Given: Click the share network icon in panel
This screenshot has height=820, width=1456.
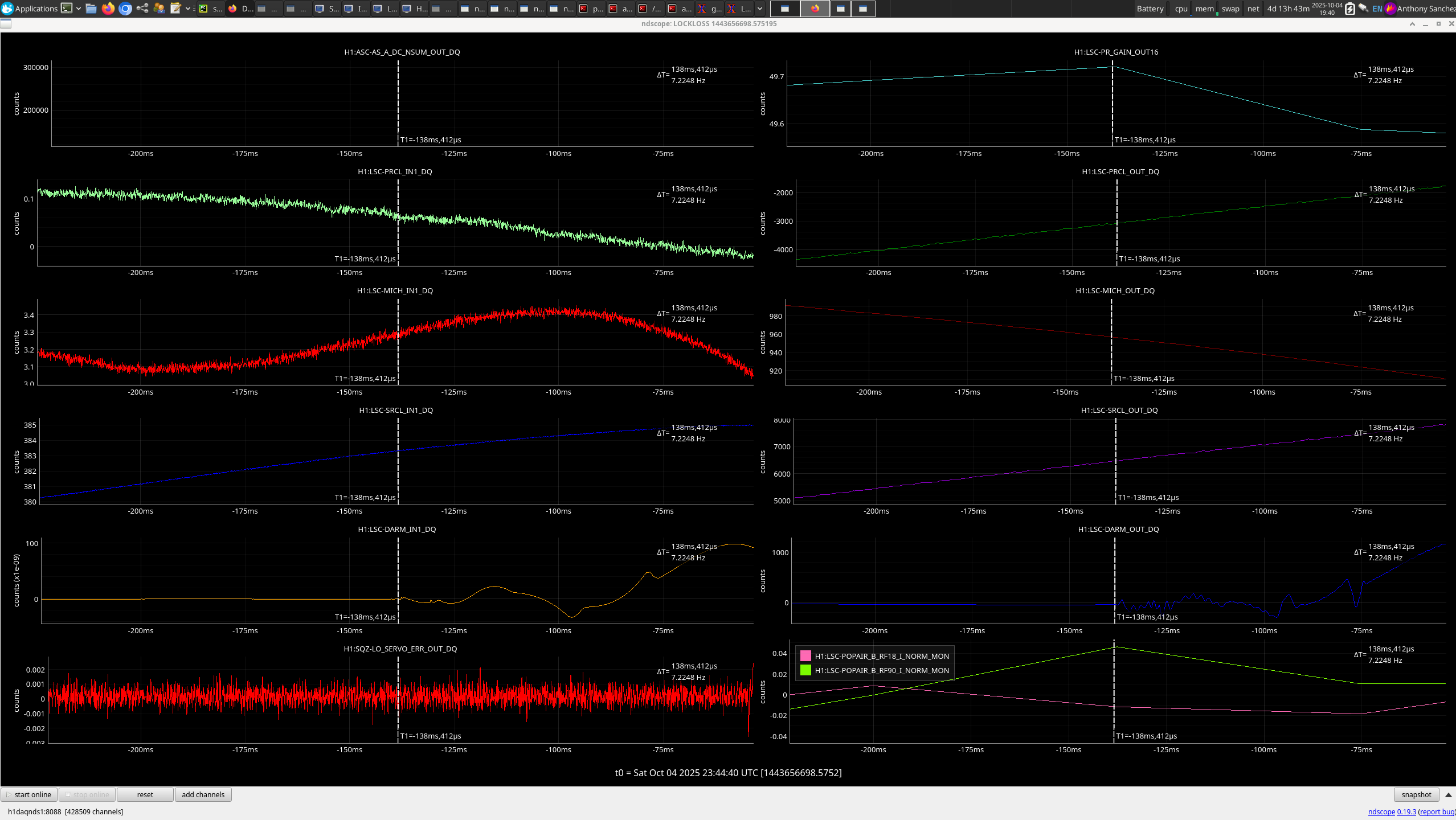Looking at the screenshot, I should tap(142, 8).
